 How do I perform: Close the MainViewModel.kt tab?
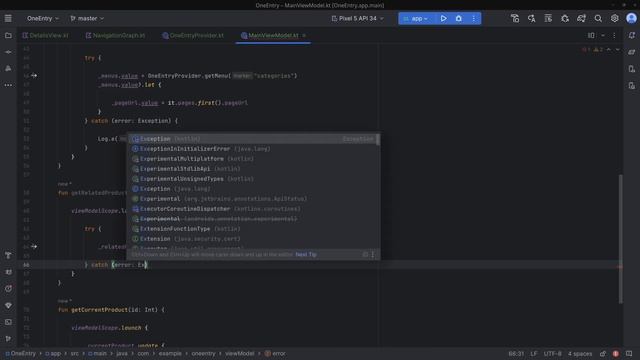(304, 36)
